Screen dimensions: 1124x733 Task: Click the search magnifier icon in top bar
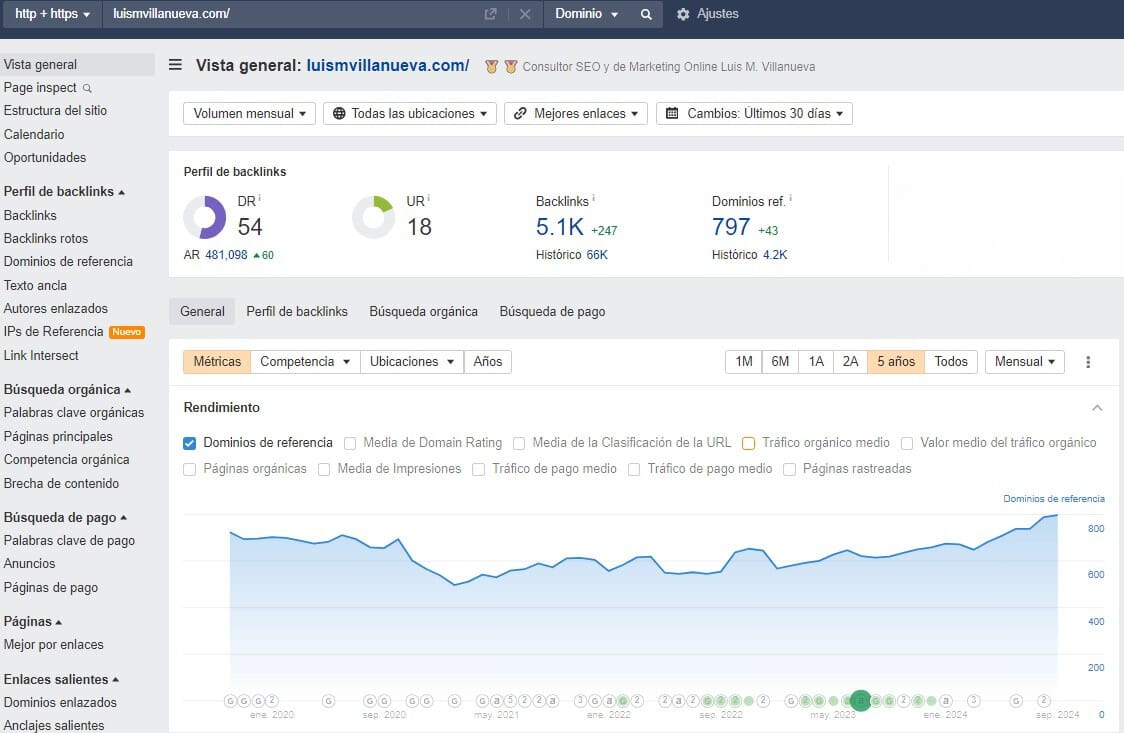(x=646, y=14)
